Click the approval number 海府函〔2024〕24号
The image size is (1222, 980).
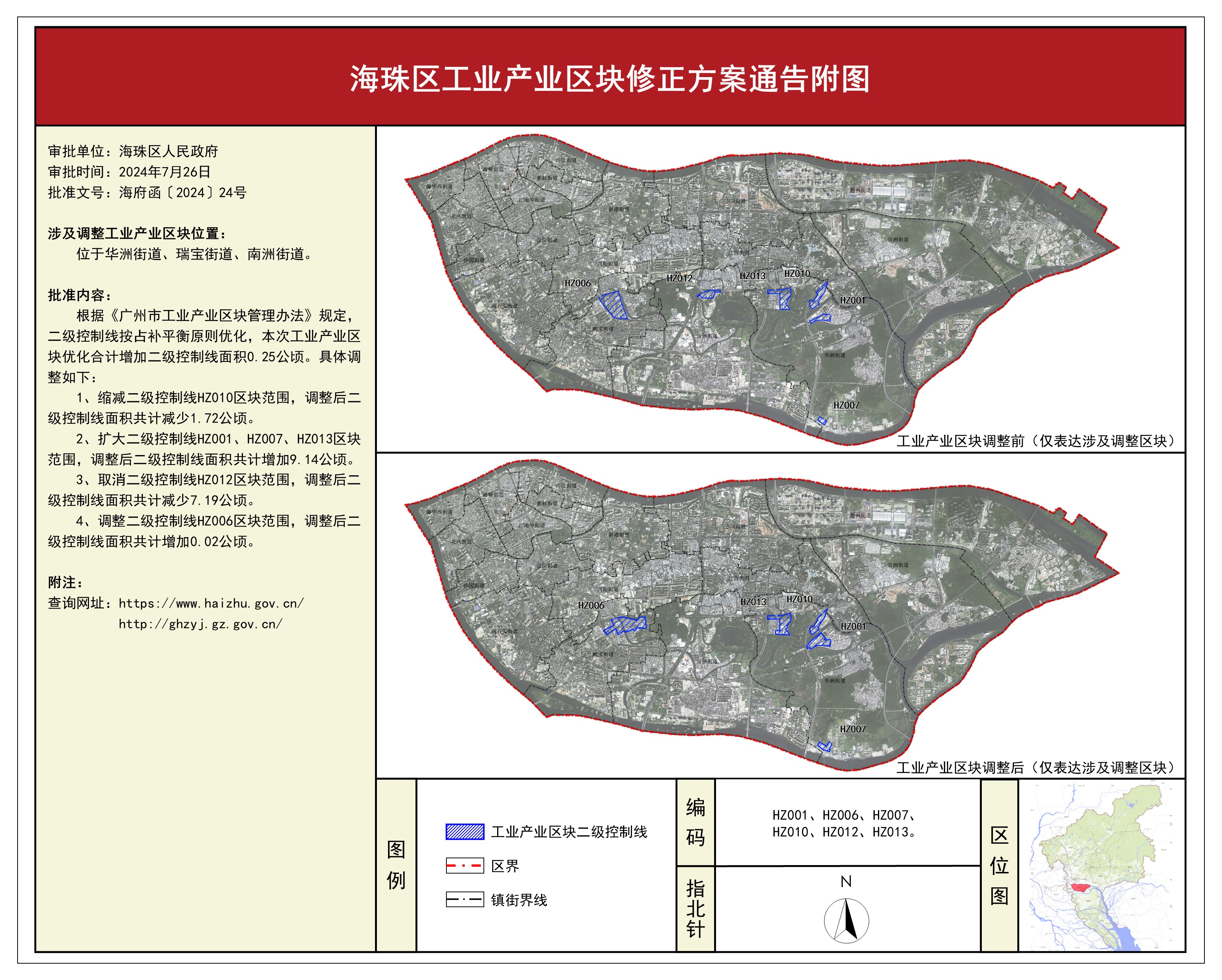tap(183, 192)
